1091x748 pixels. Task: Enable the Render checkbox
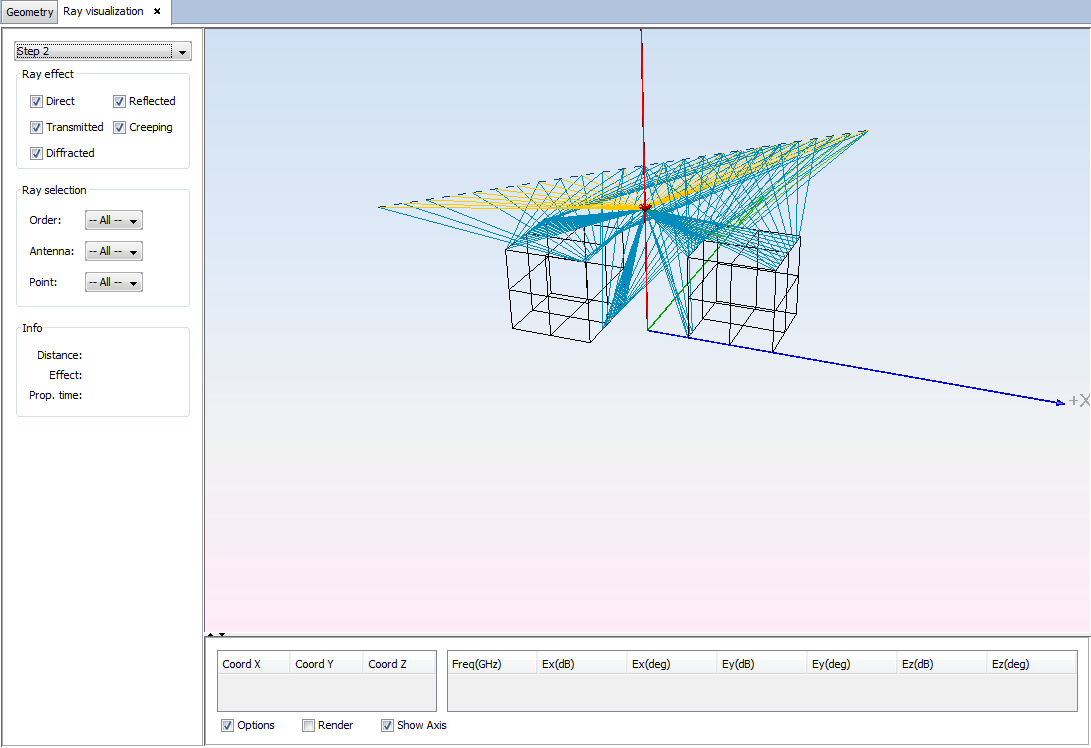309,725
